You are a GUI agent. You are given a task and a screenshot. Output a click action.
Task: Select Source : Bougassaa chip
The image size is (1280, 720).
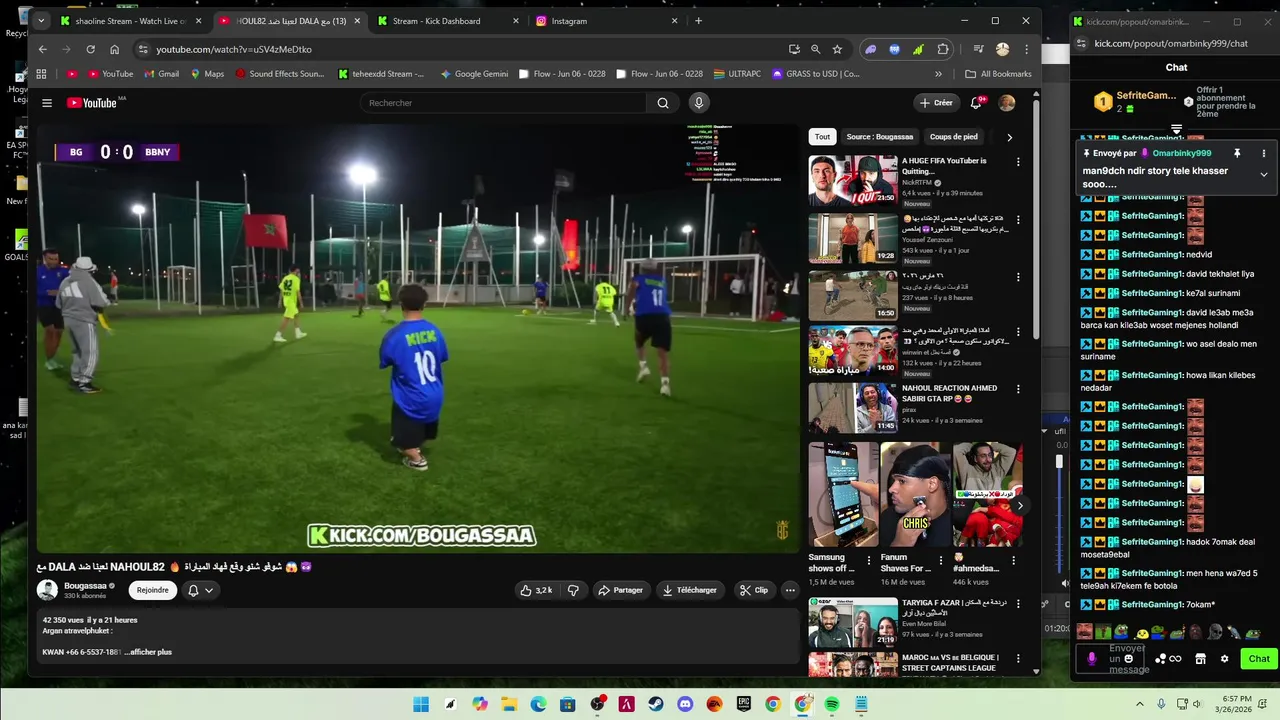(879, 137)
